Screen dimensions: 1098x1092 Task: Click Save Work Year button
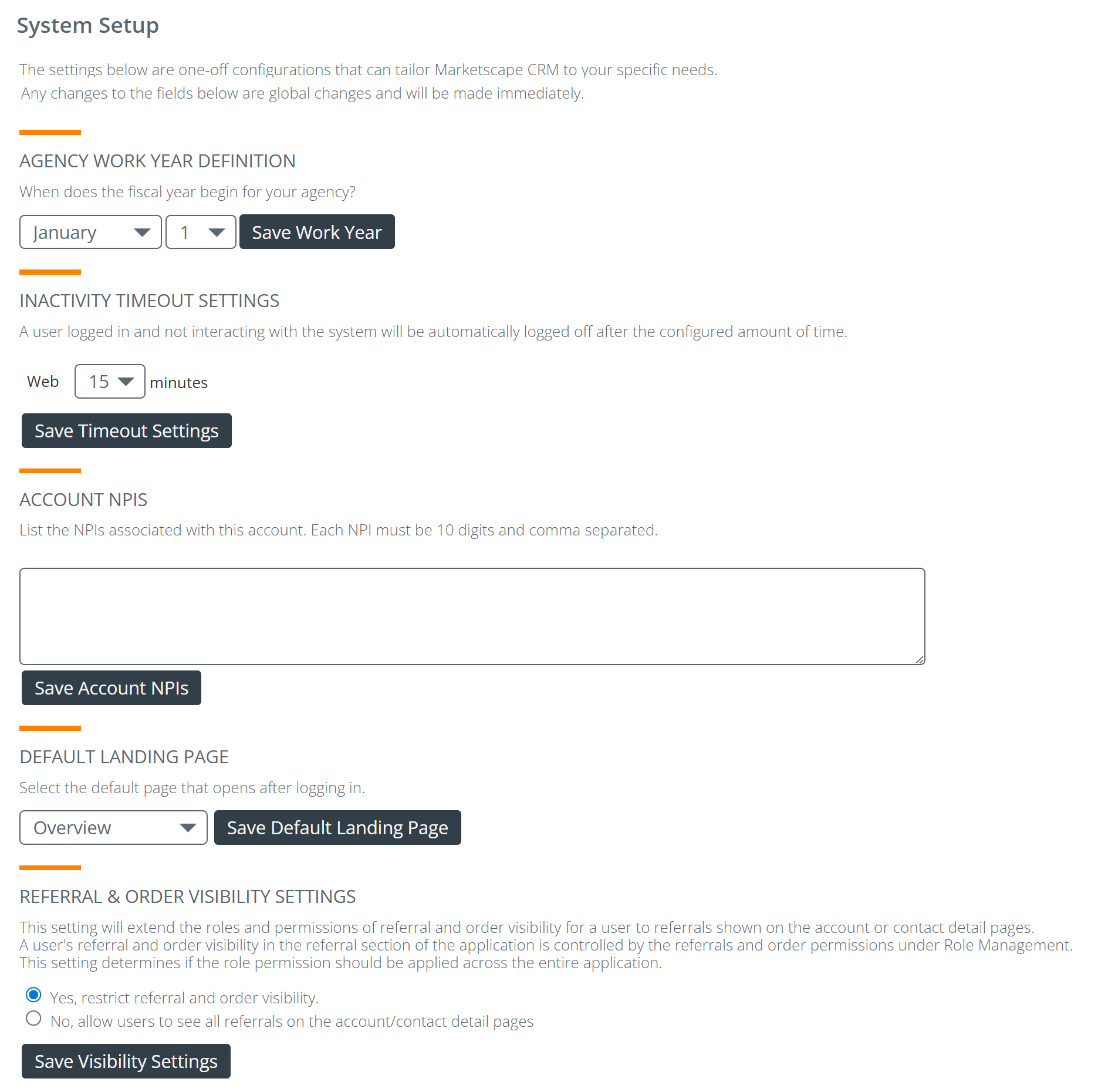[x=317, y=232]
